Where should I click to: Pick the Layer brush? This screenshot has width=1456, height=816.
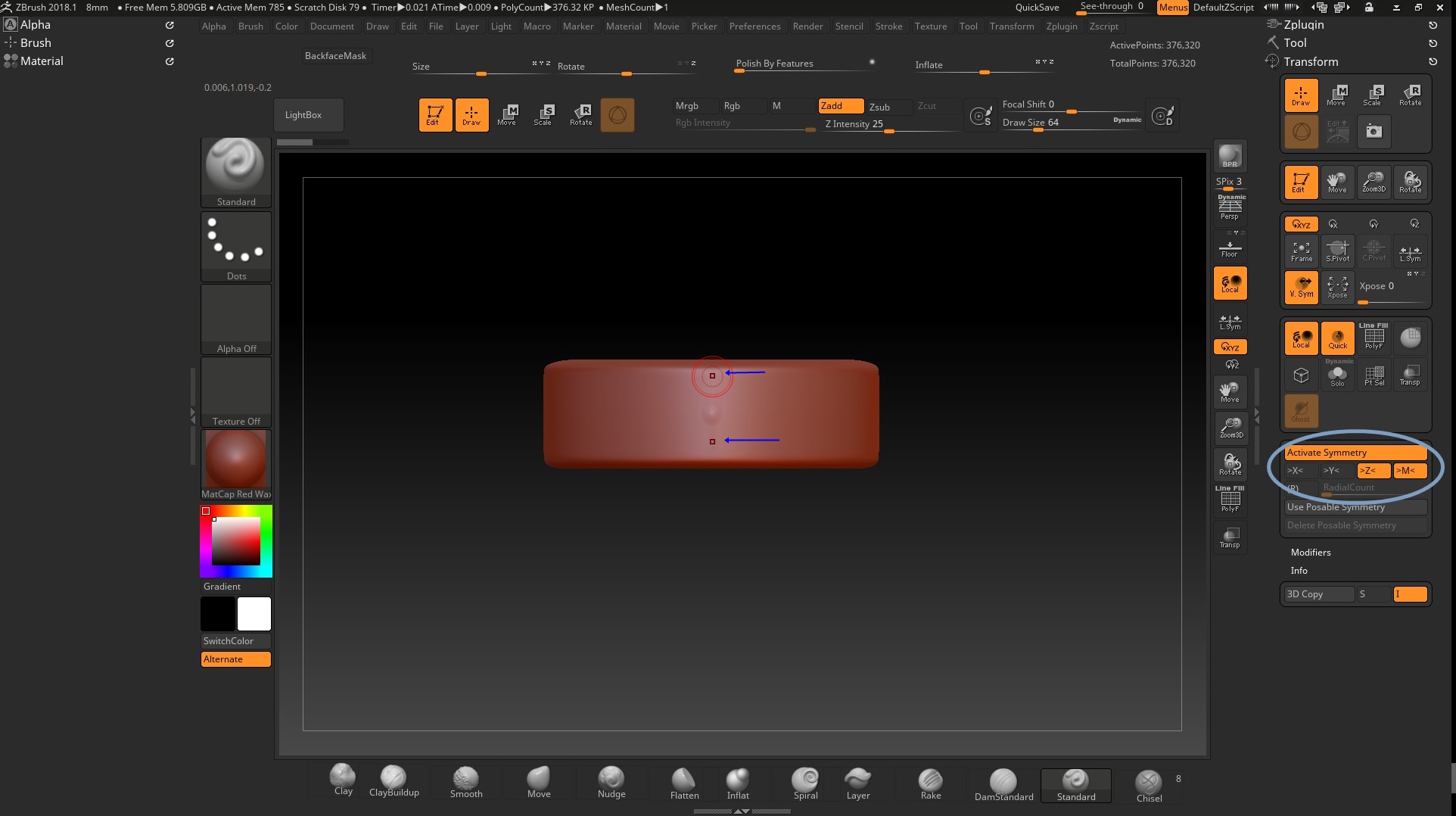pyautogui.click(x=857, y=783)
